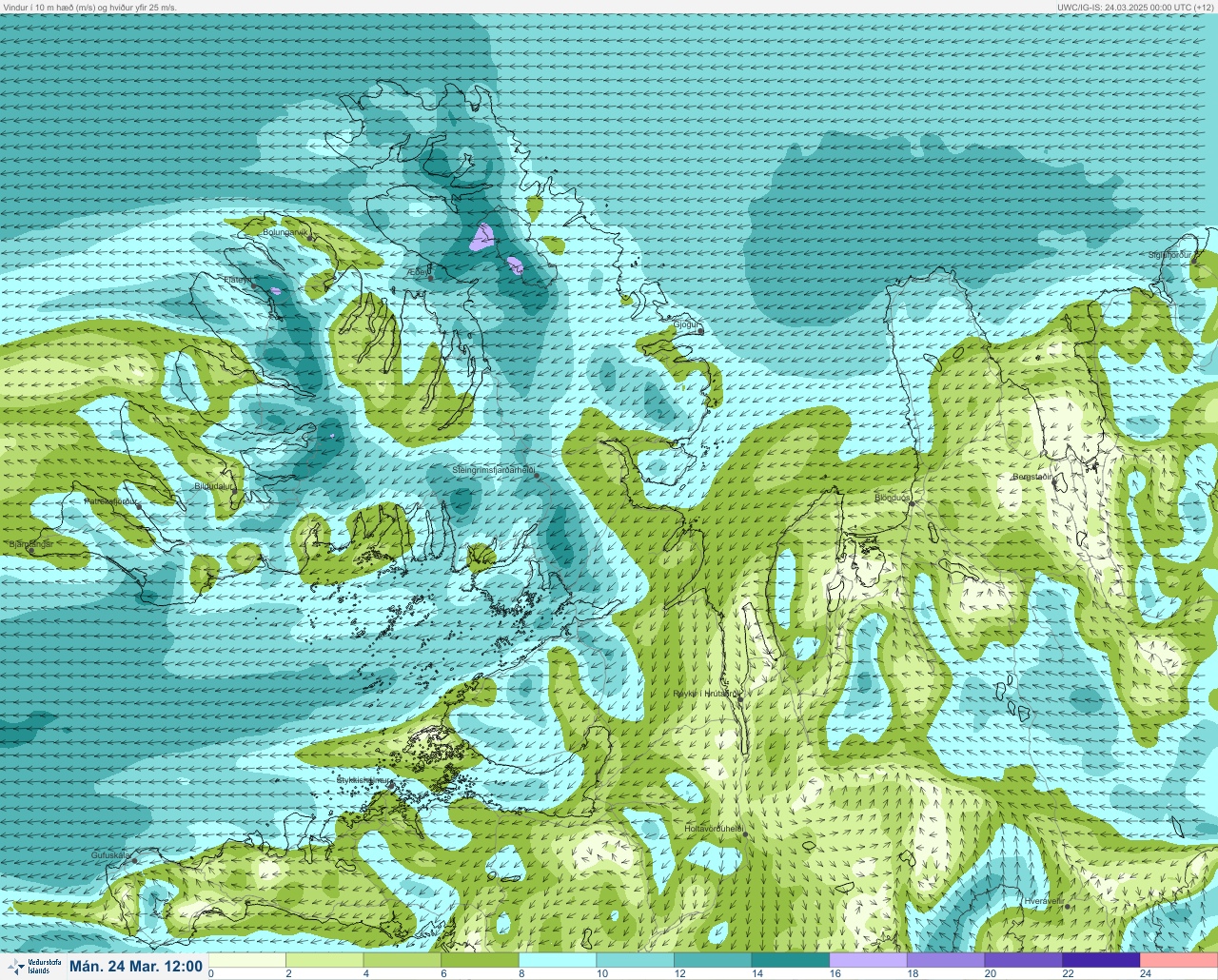
Task: Click the Siglufjörður station label
Action: 1169,255
